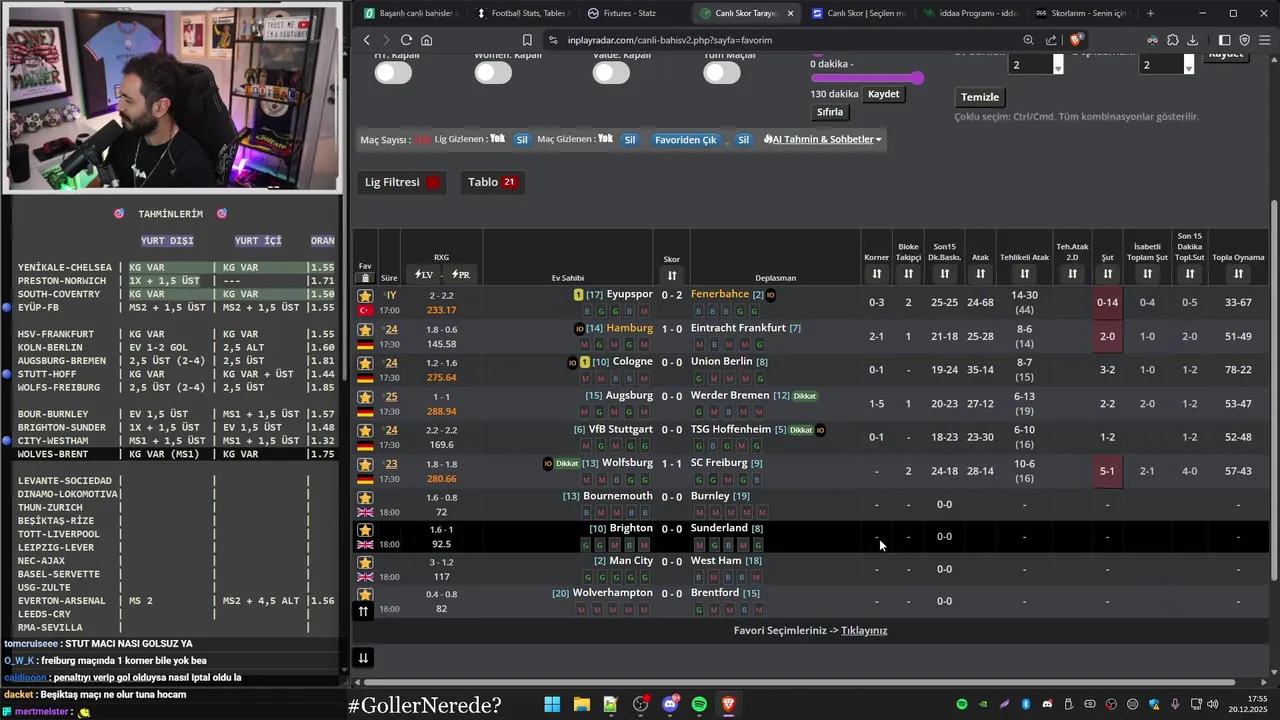Open the browser hamburger menu
This screenshot has height=720, width=1280.
pos(1265,40)
